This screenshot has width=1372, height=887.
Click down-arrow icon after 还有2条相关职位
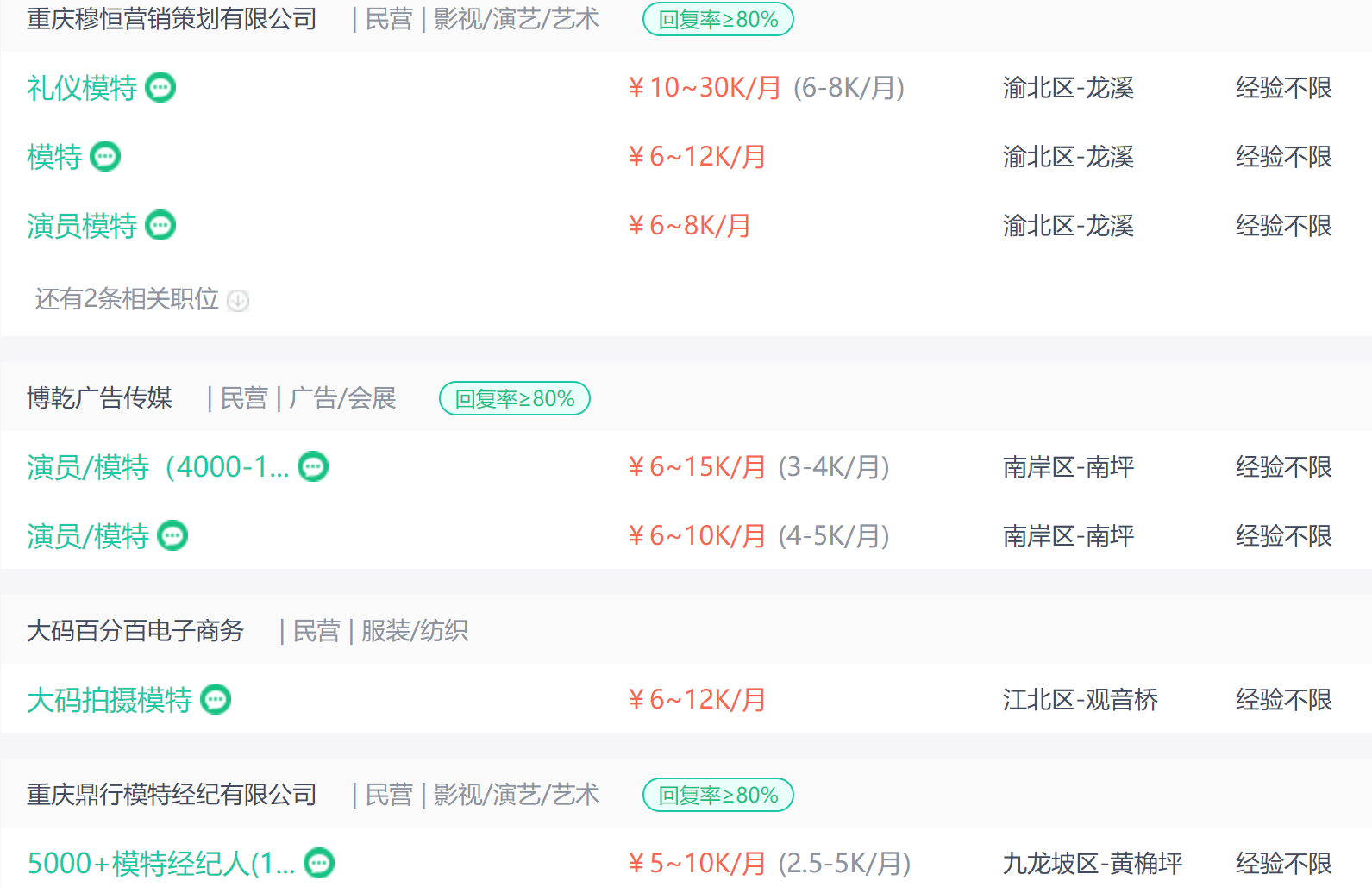click(238, 300)
